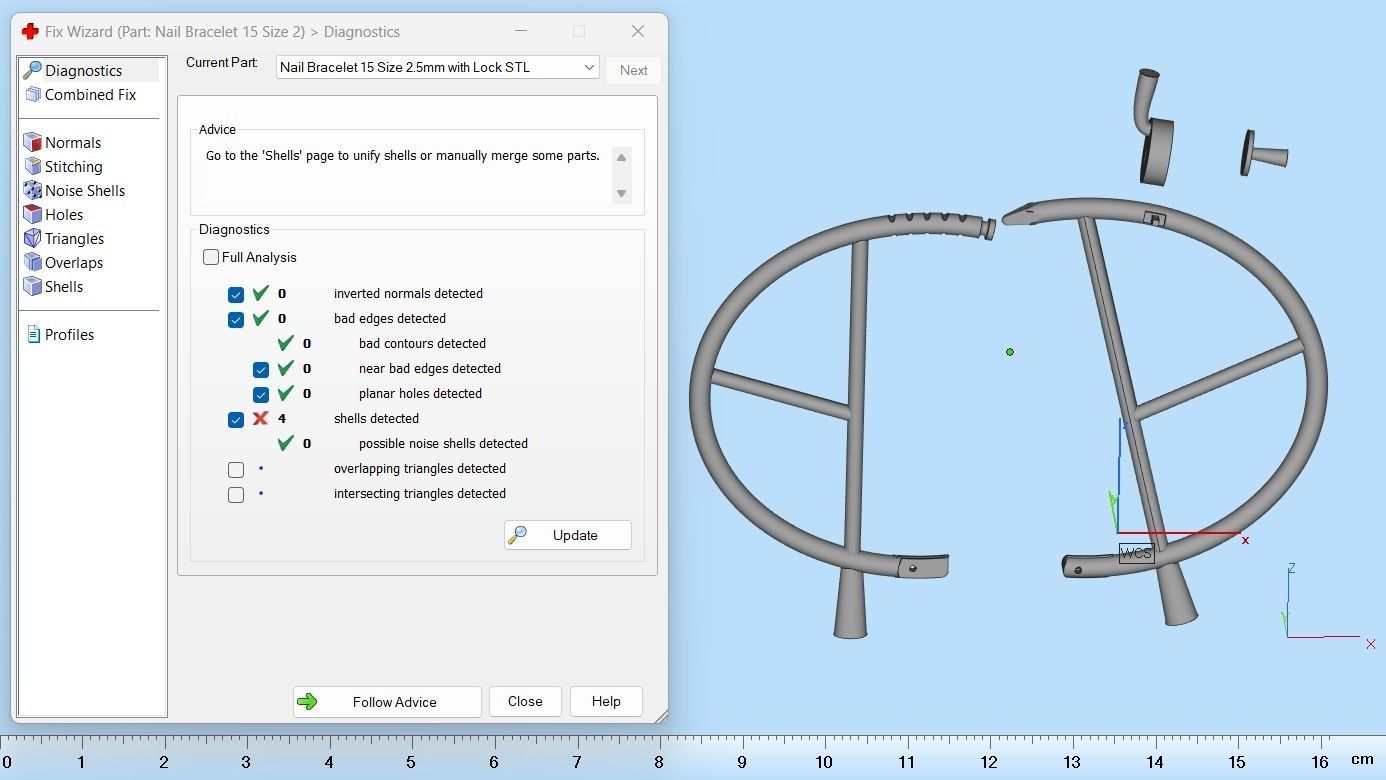This screenshot has height=780, width=1386.
Task: Go to the Holes page
Action: [x=64, y=215]
